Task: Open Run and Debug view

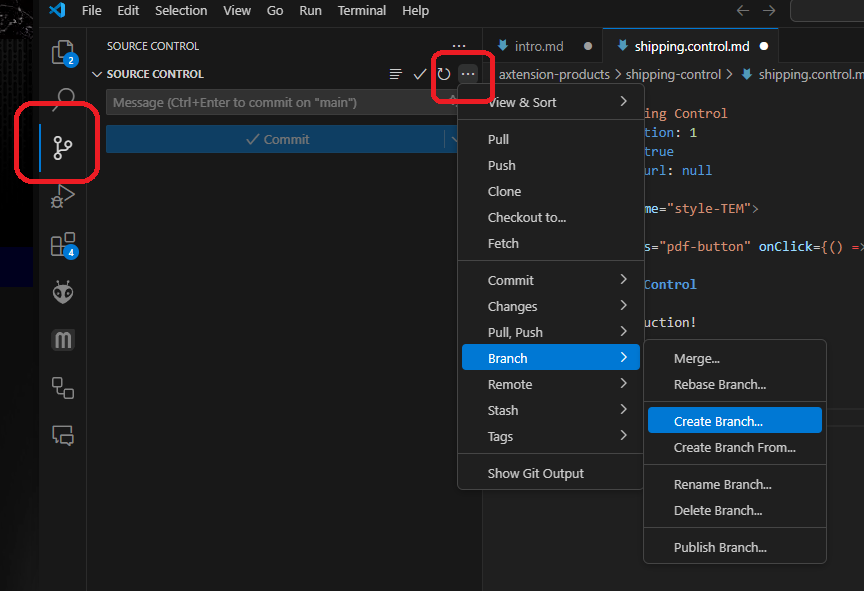Action: tap(63, 196)
